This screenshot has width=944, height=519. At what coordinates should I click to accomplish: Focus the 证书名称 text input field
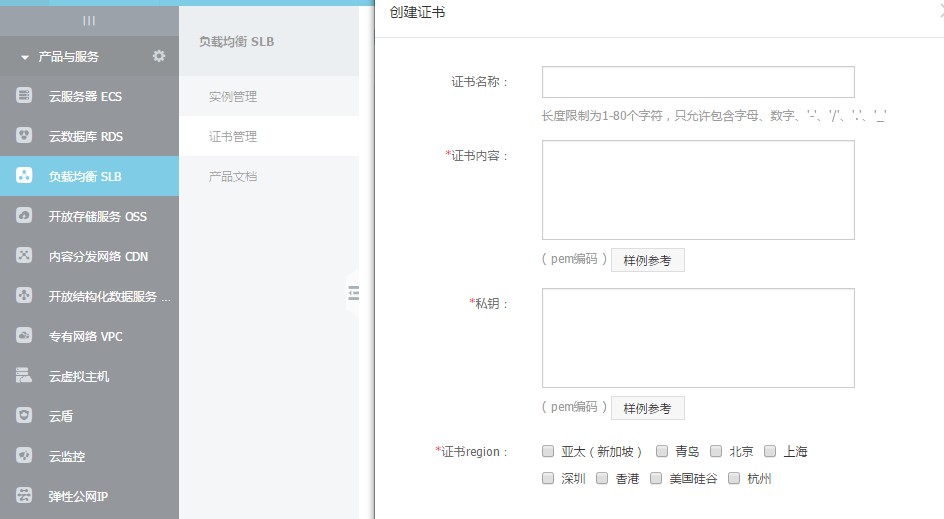[698, 82]
